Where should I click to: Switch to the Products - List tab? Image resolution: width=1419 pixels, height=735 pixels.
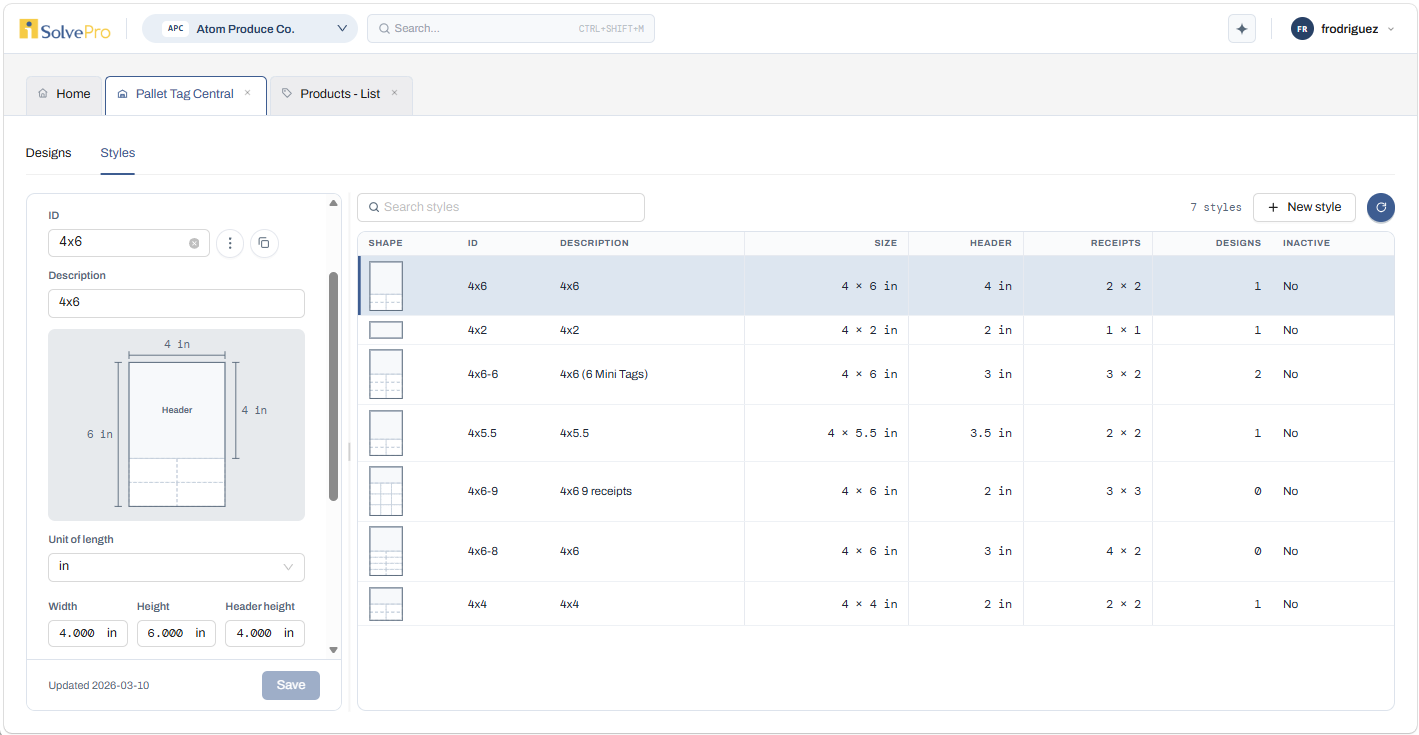pyautogui.click(x=340, y=94)
